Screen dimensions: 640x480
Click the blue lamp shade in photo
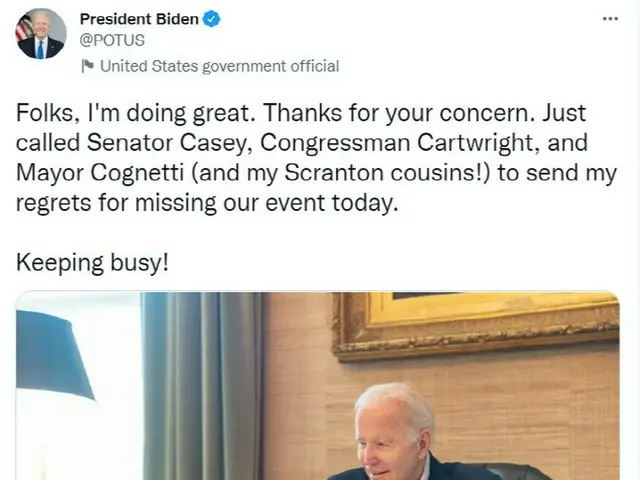click(54, 353)
